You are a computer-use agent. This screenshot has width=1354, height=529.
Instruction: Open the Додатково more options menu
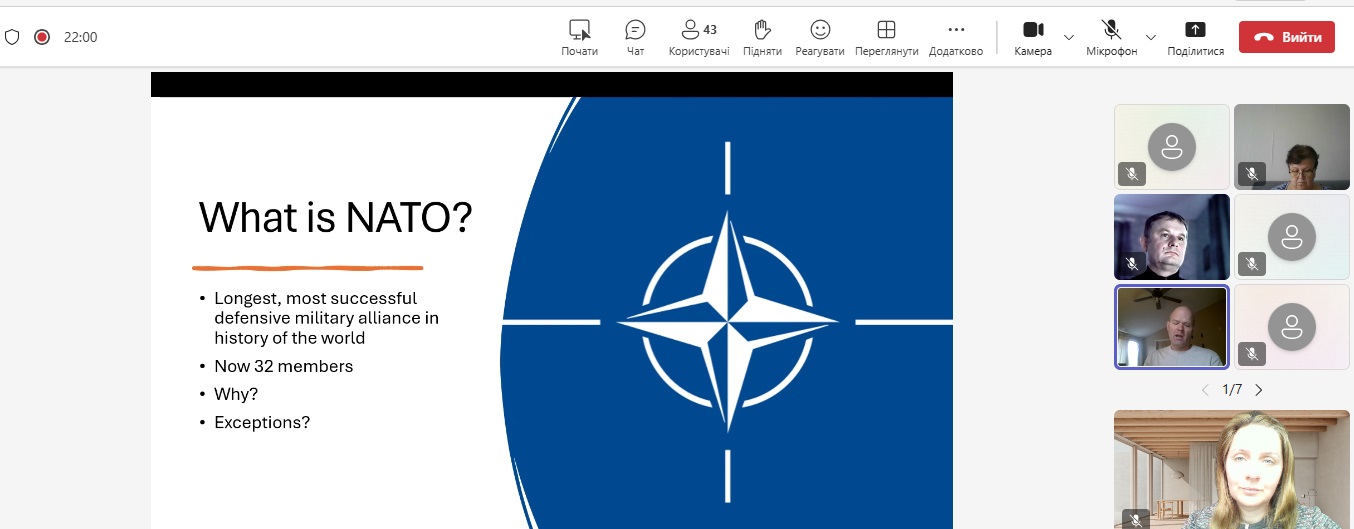(x=956, y=37)
